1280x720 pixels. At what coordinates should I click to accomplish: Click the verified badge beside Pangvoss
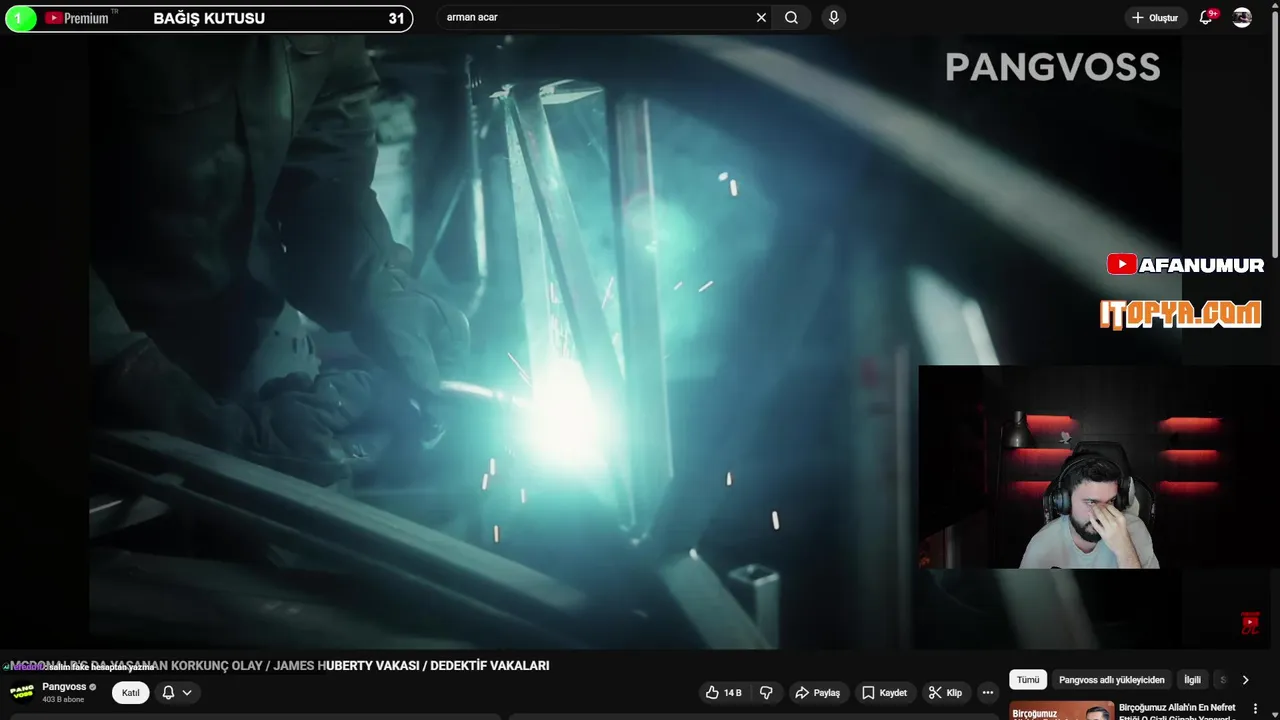93,687
